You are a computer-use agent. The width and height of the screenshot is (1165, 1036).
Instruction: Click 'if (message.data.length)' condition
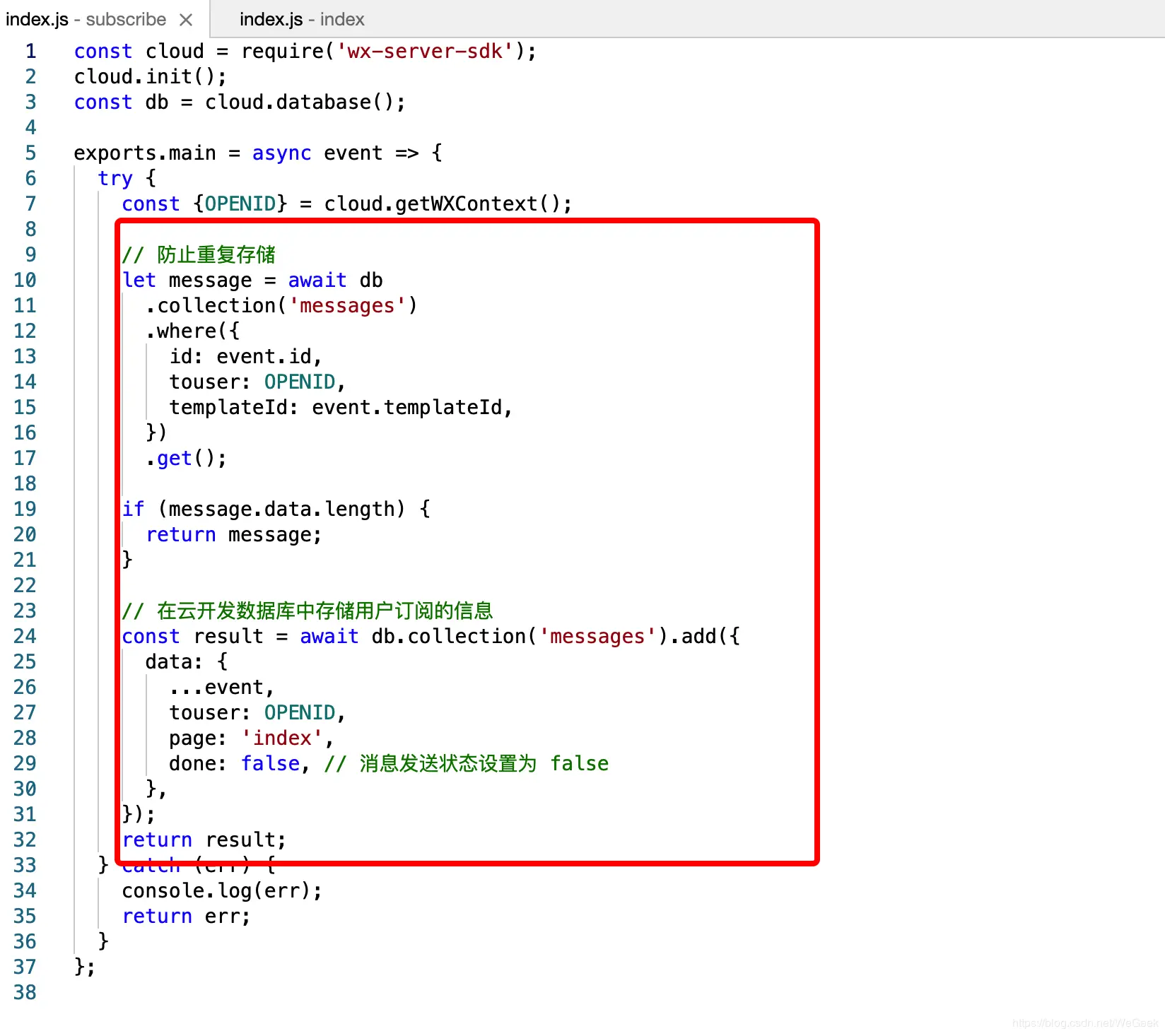pyautogui.click(x=264, y=510)
